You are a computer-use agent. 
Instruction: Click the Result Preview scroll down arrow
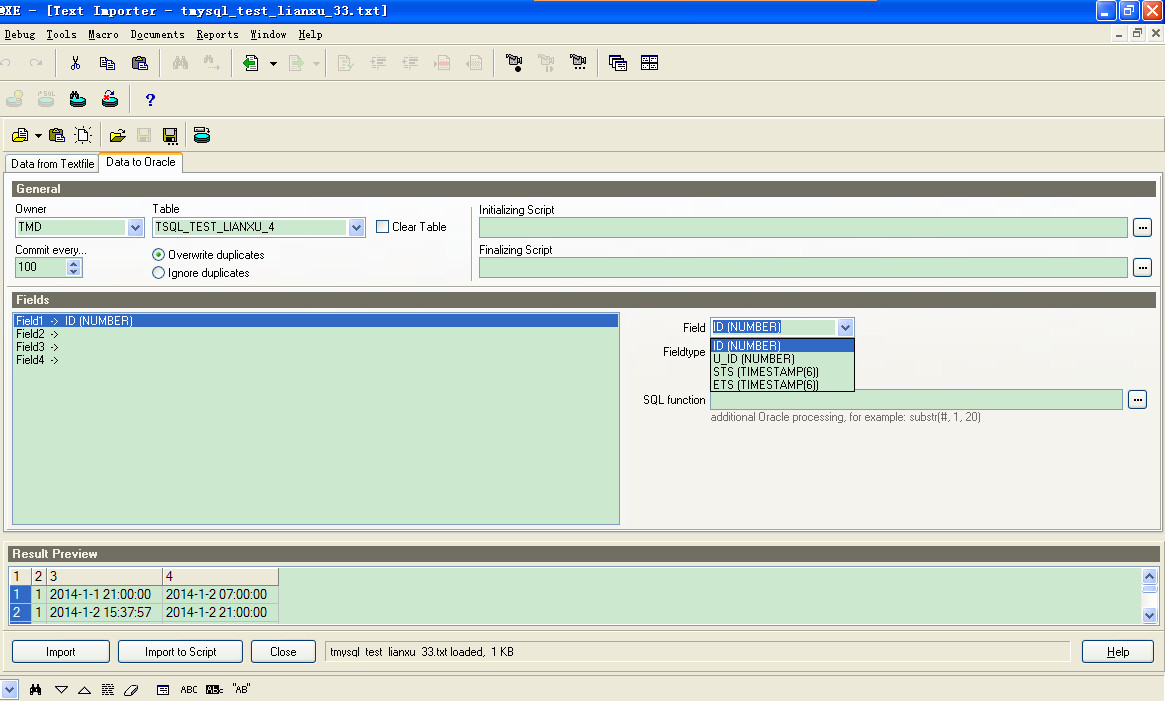click(x=1149, y=615)
